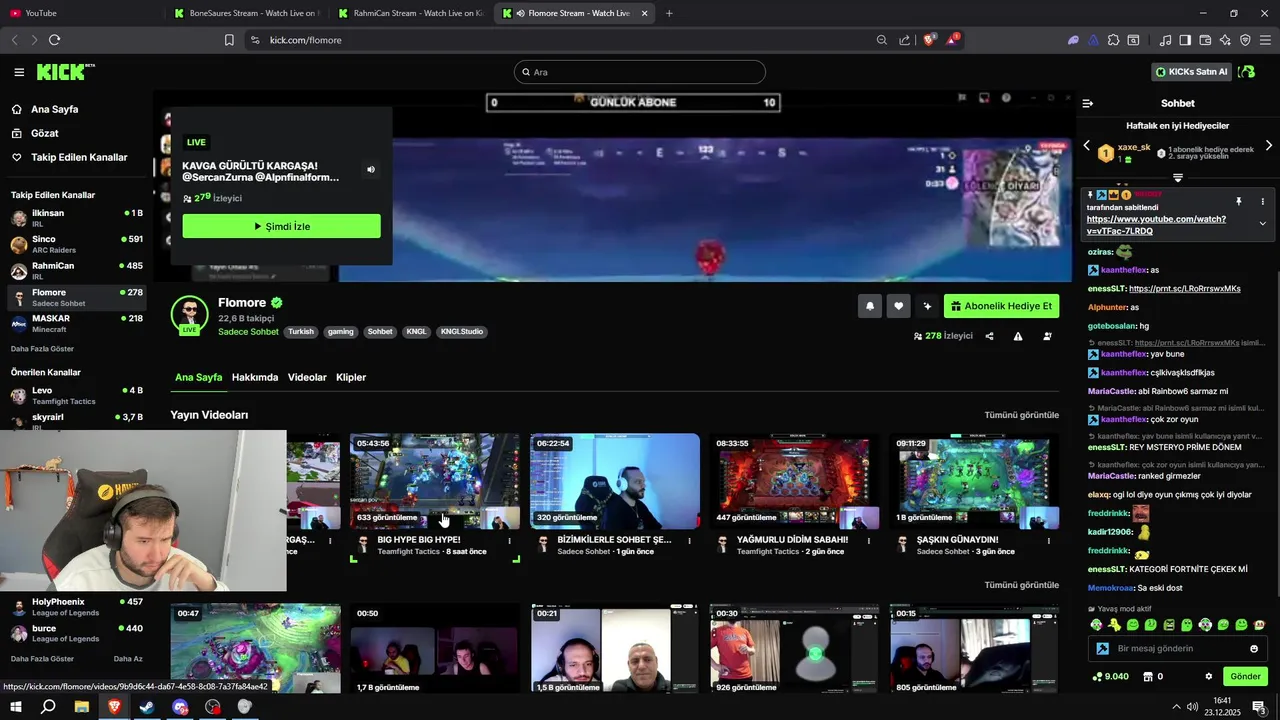The height and width of the screenshot is (720, 1280).
Task: Toggle the heart follow button for Flomore
Action: pos(898,306)
